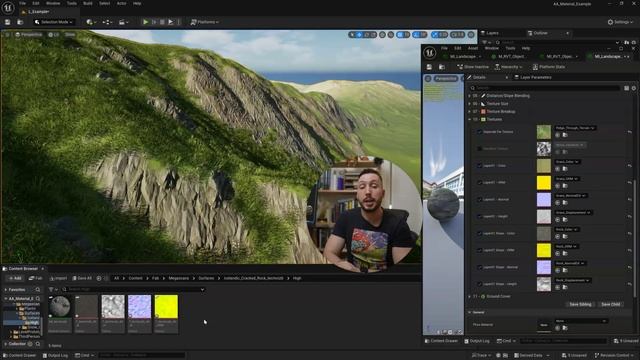Click the Import button in Content Browser
Viewport: 640px width, 360px height.
(58, 278)
